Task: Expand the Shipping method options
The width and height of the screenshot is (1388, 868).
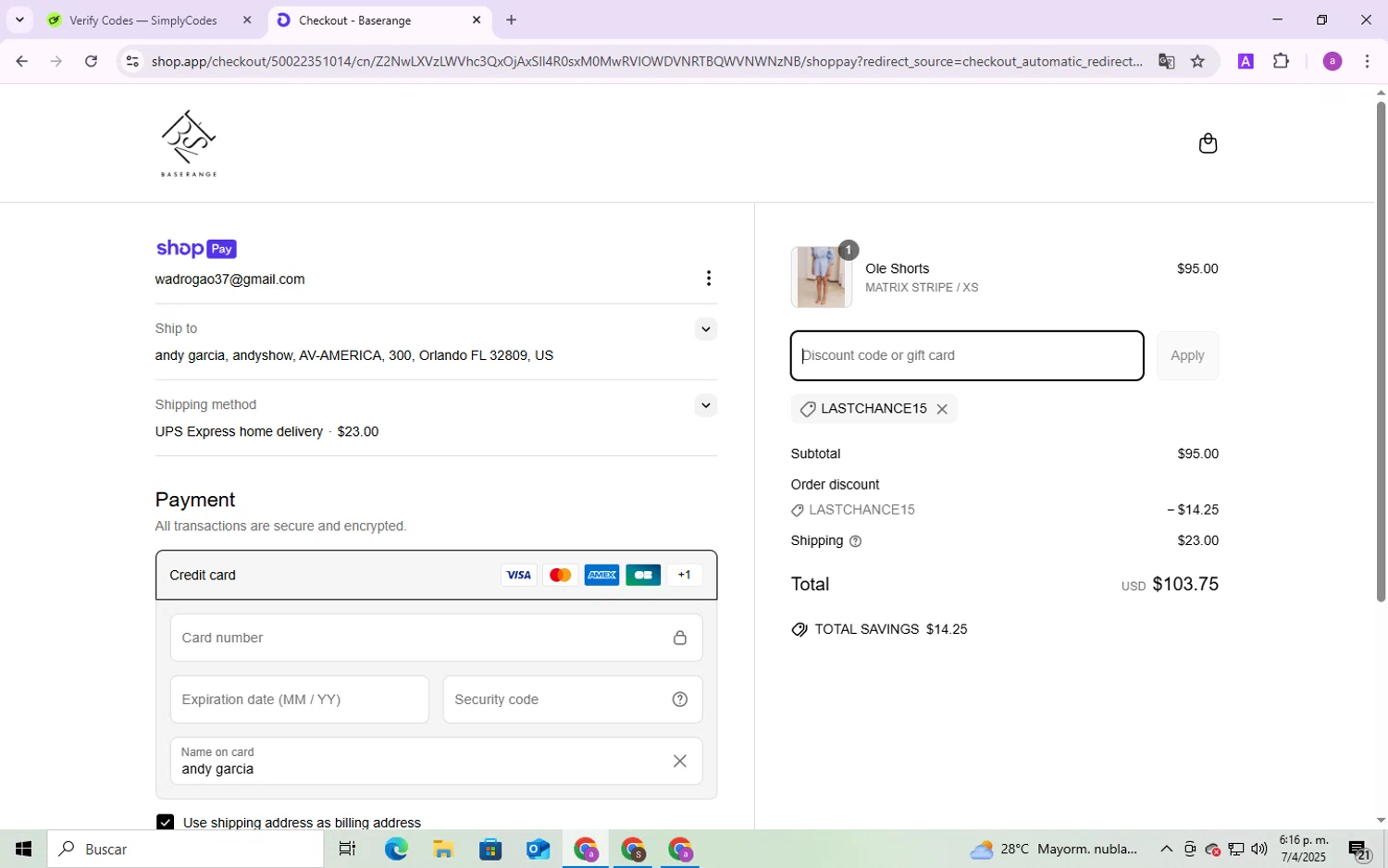Action: point(706,405)
